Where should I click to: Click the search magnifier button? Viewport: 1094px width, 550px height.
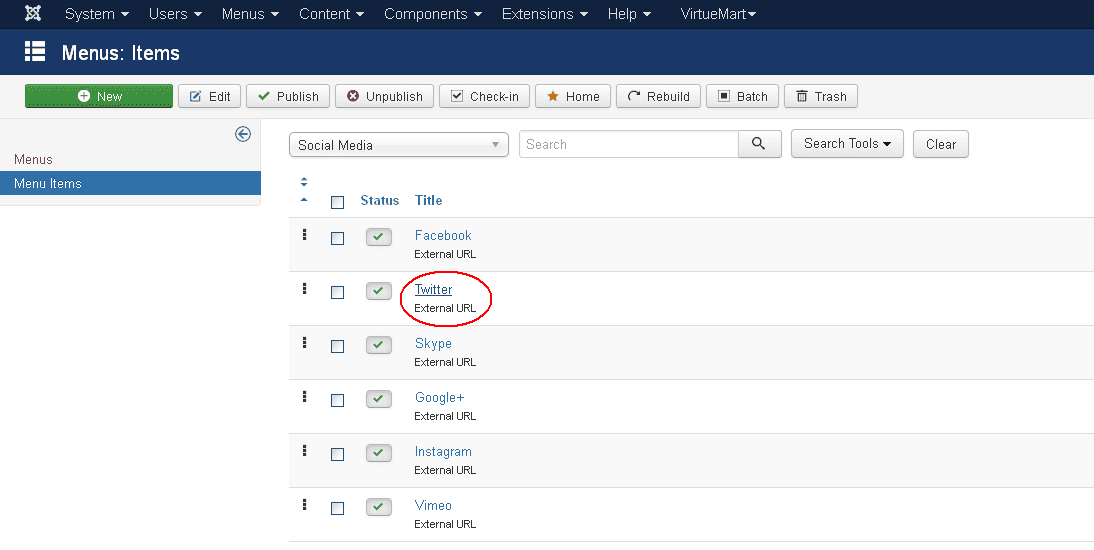[x=759, y=144]
